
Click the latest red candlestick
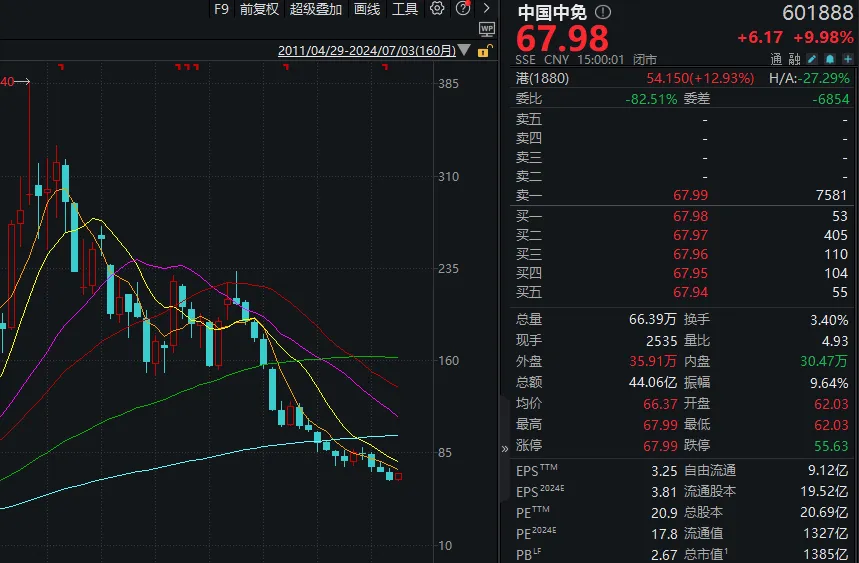398,476
